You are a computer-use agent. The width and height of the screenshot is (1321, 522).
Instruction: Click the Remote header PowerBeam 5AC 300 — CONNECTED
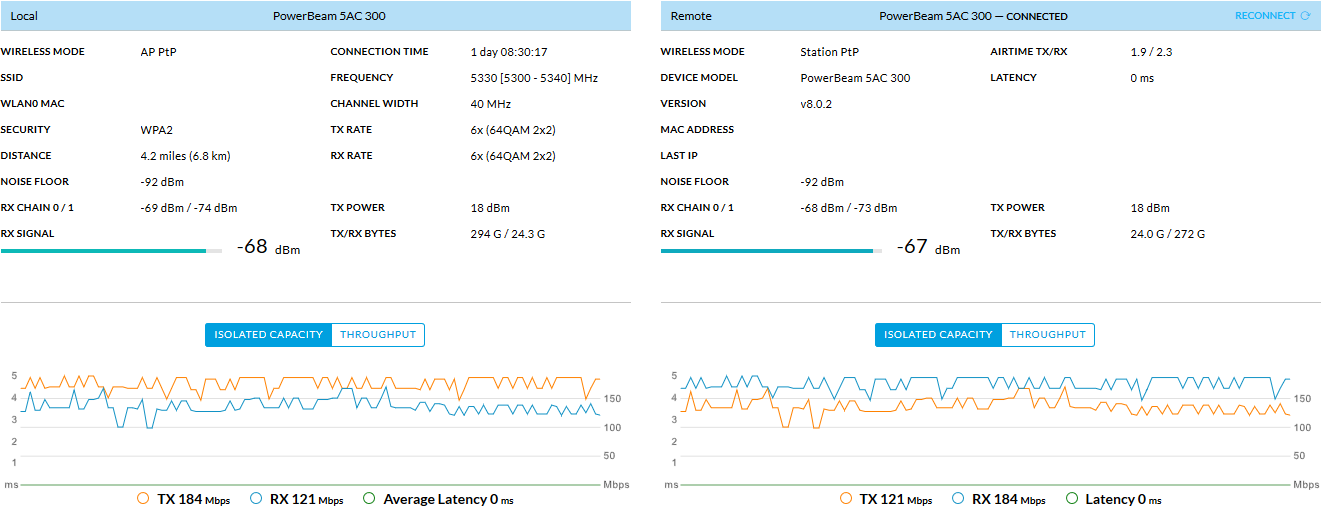point(973,16)
